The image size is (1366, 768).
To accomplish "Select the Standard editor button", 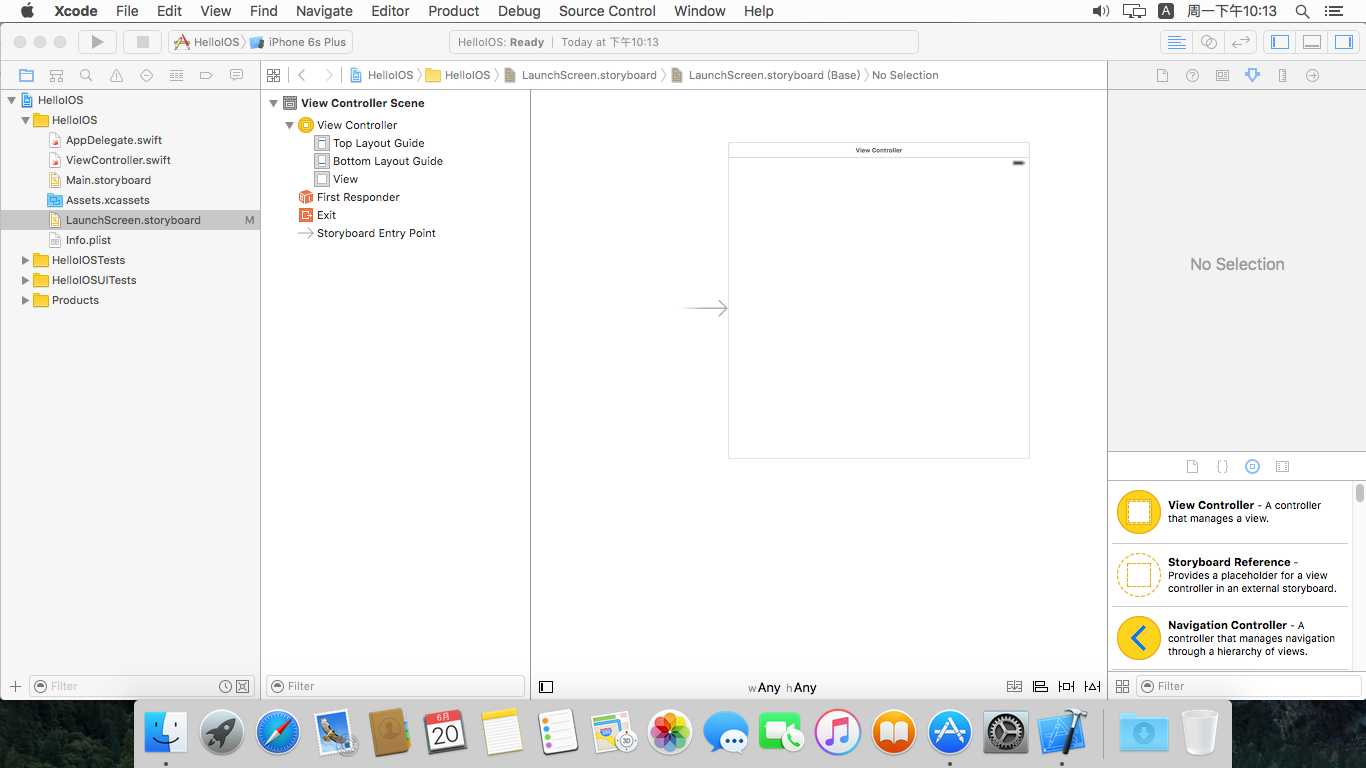I will point(1177,42).
